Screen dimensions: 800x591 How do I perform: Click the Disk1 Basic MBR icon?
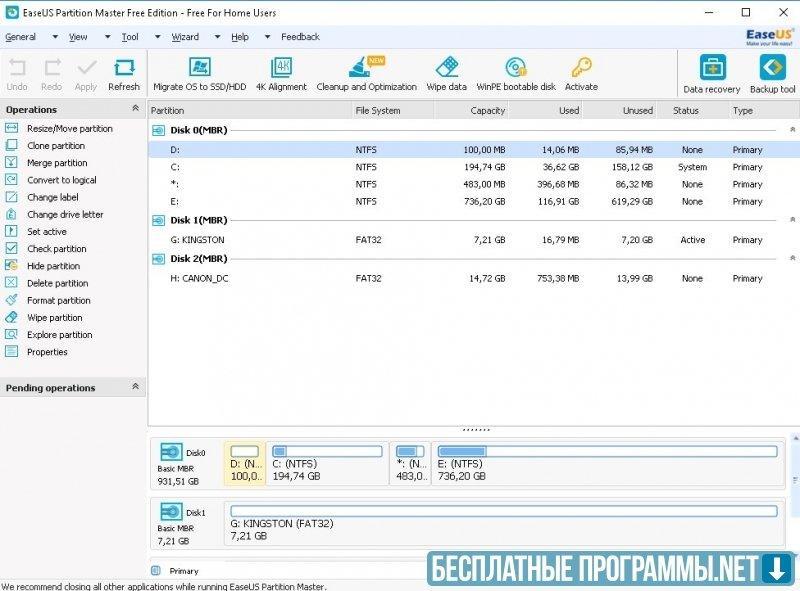click(171, 512)
